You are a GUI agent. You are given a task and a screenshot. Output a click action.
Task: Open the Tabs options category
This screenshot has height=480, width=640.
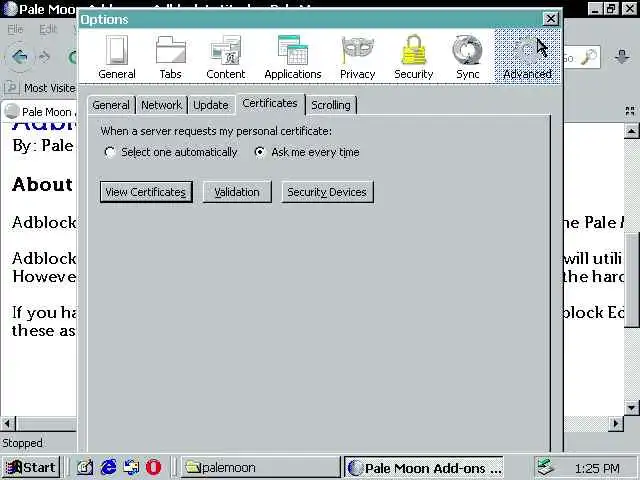point(171,57)
